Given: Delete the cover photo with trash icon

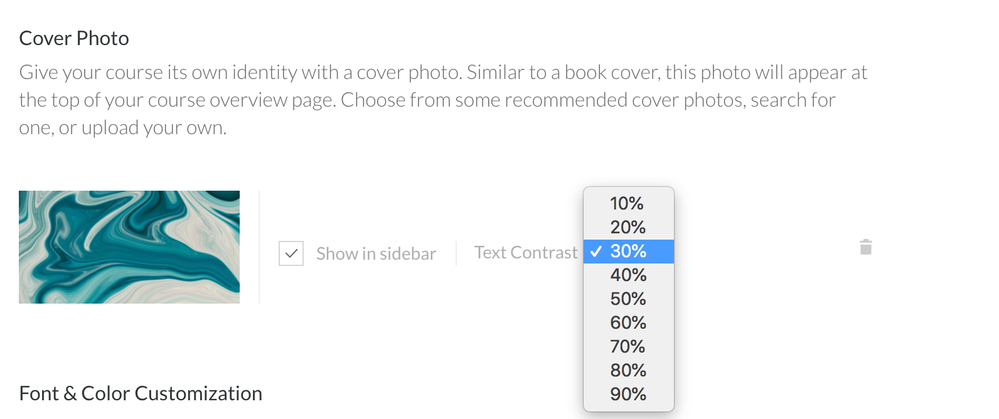Looking at the screenshot, I should (x=866, y=247).
